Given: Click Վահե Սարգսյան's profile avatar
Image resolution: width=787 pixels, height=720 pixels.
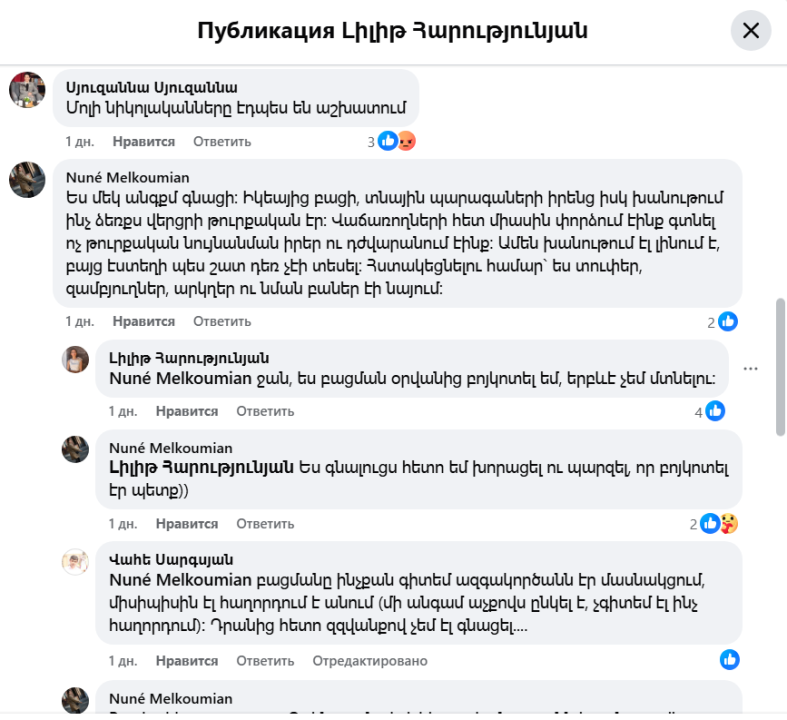Looking at the screenshot, I should point(76,561).
